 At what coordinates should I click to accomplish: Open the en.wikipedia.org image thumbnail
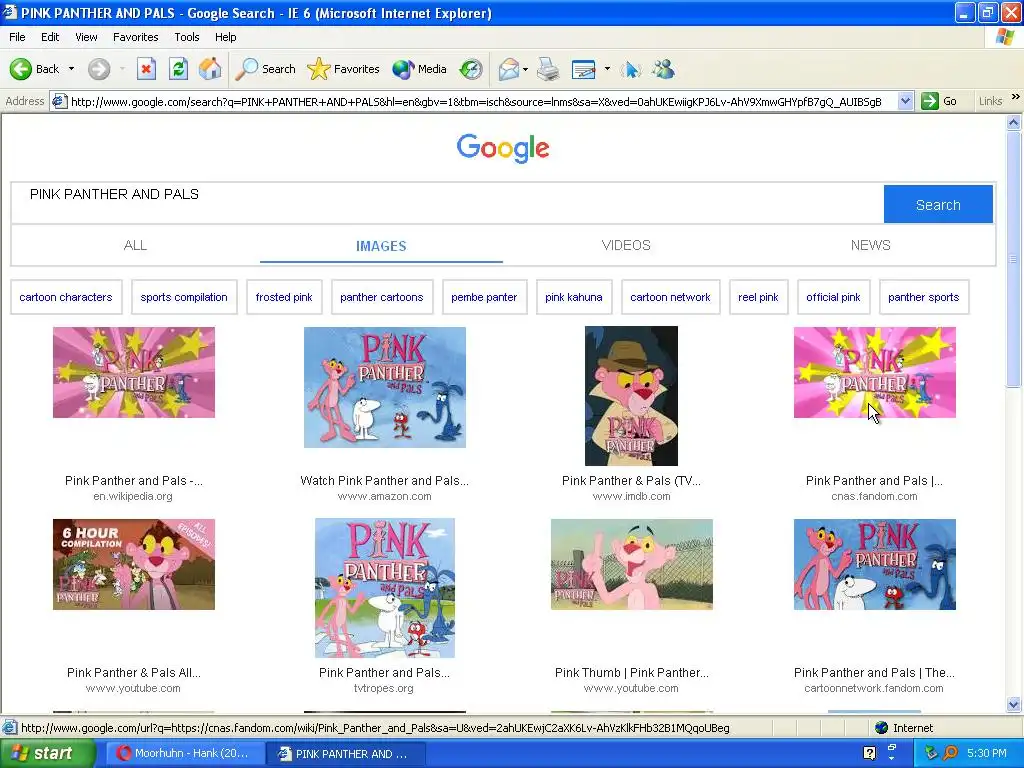click(134, 372)
